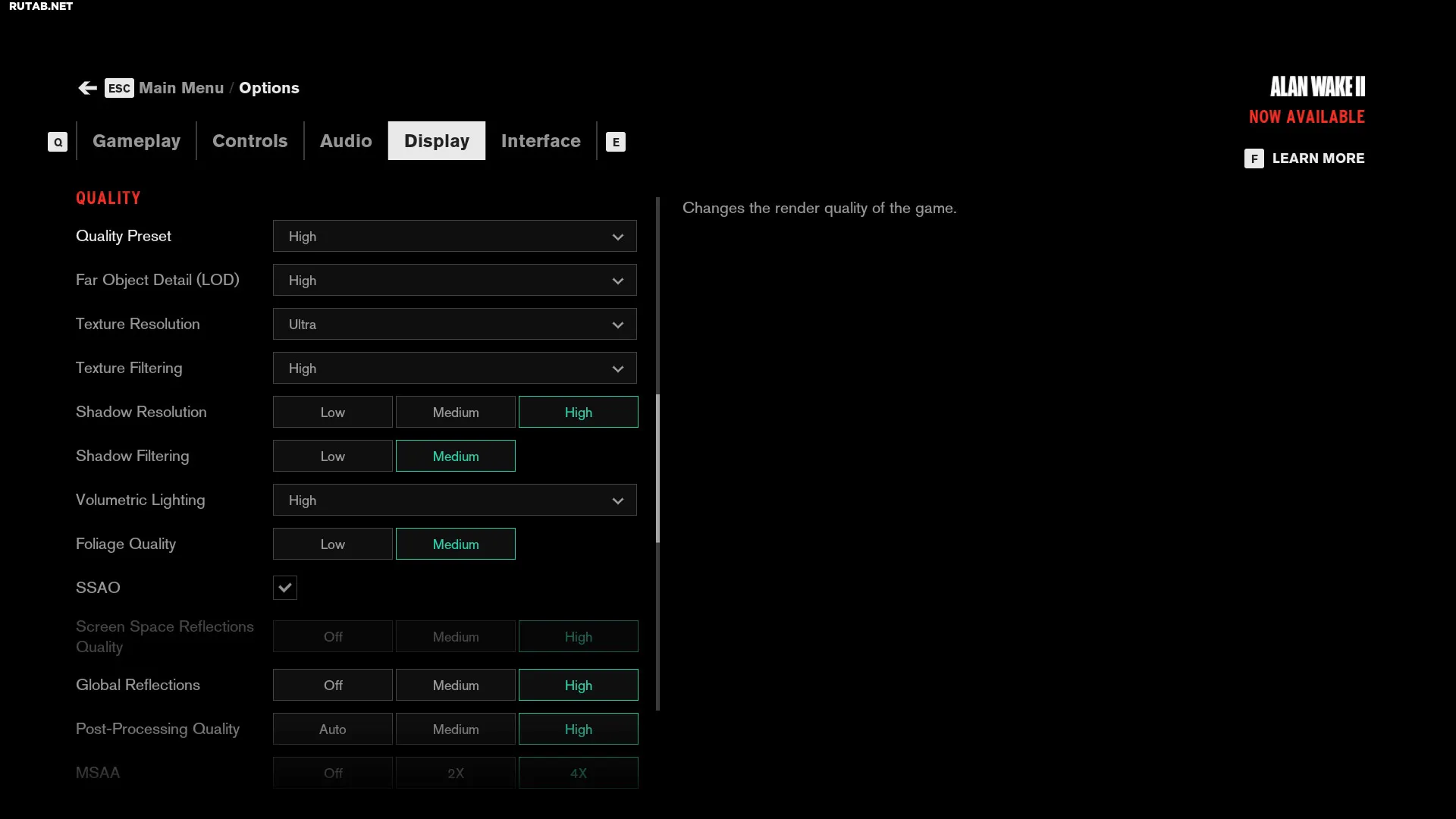Switch to the Audio tab
1456x819 pixels.
(x=346, y=141)
